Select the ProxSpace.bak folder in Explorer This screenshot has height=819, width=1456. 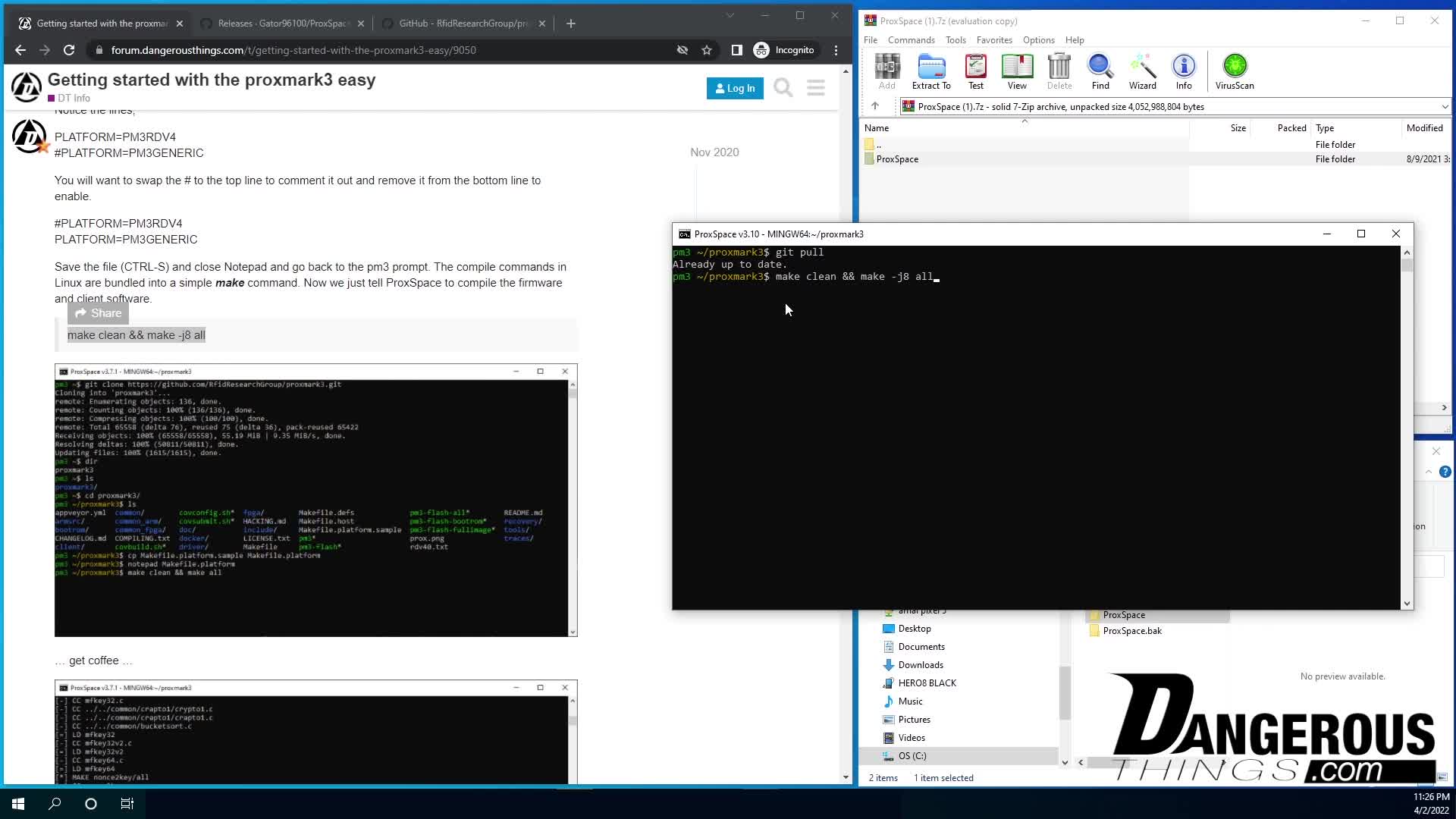[1131, 631]
